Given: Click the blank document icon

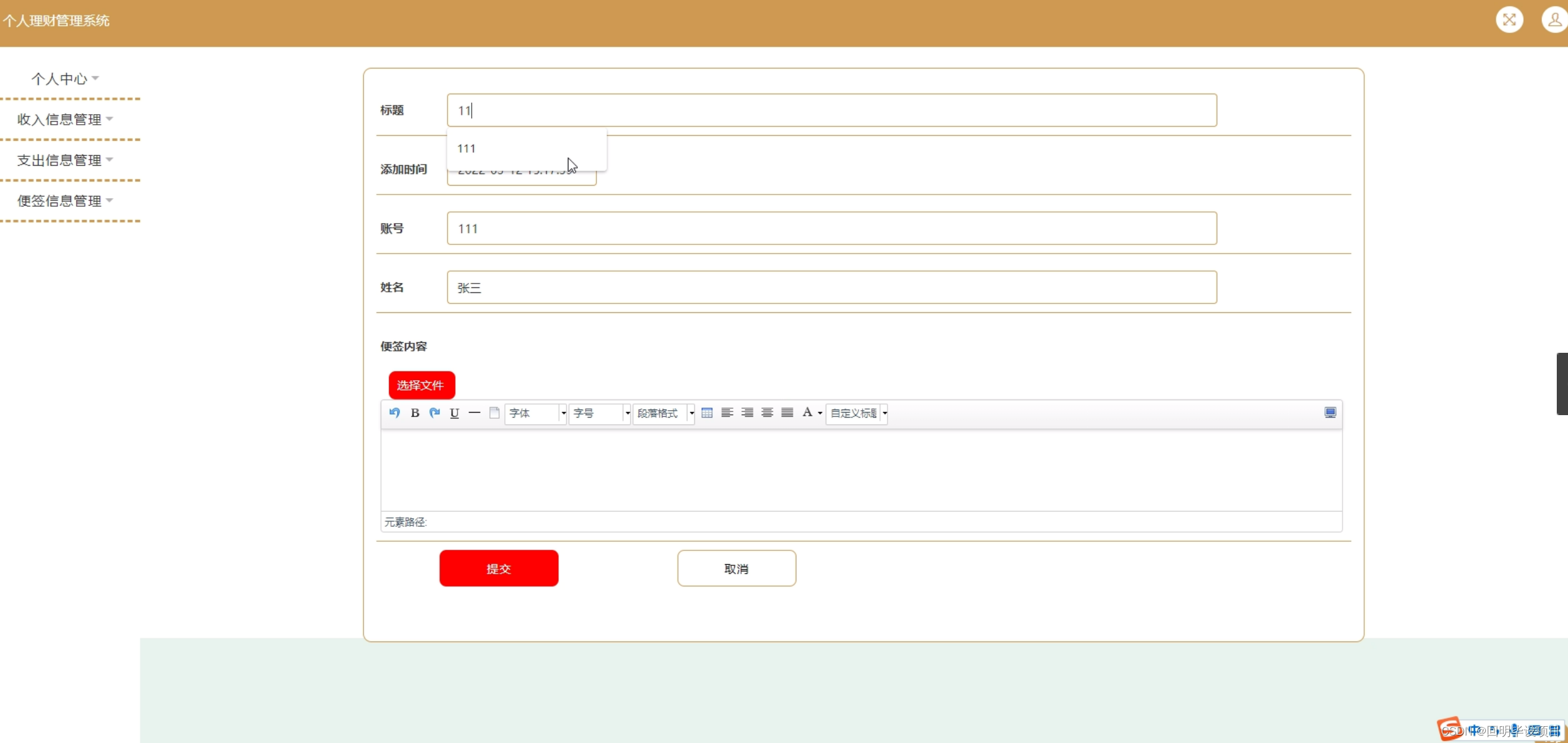Looking at the screenshot, I should click(494, 413).
